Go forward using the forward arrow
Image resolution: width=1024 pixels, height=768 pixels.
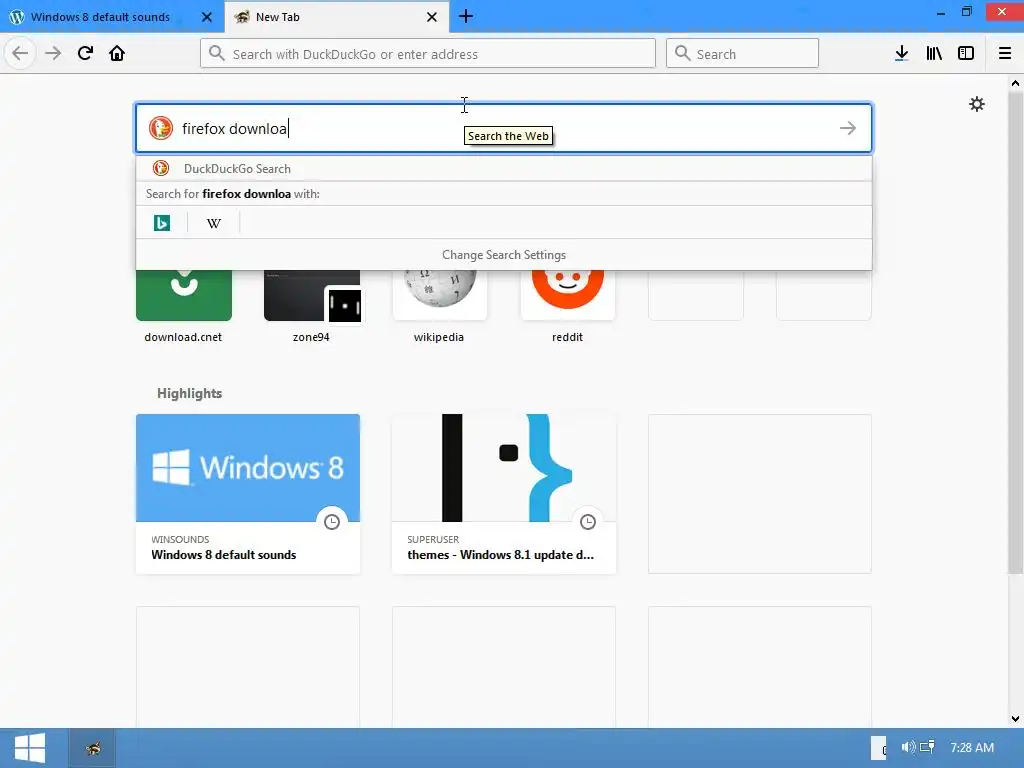(x=53, y=53)
